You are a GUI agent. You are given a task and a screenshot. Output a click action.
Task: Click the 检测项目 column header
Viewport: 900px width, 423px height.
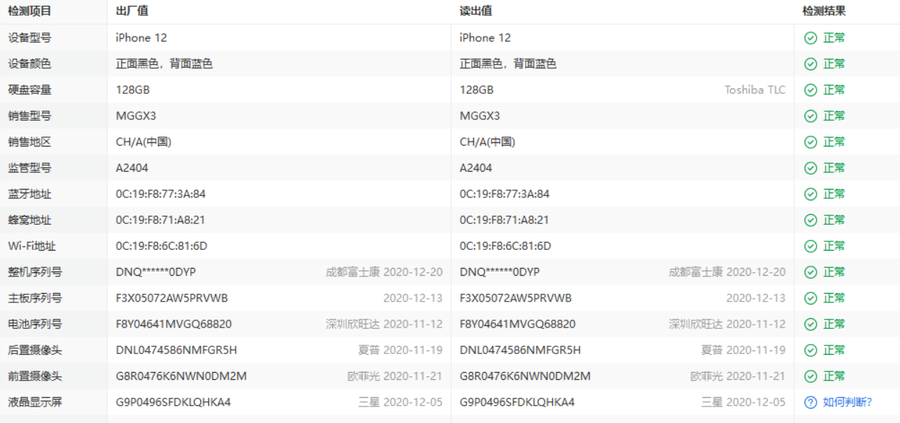point(29,11)
